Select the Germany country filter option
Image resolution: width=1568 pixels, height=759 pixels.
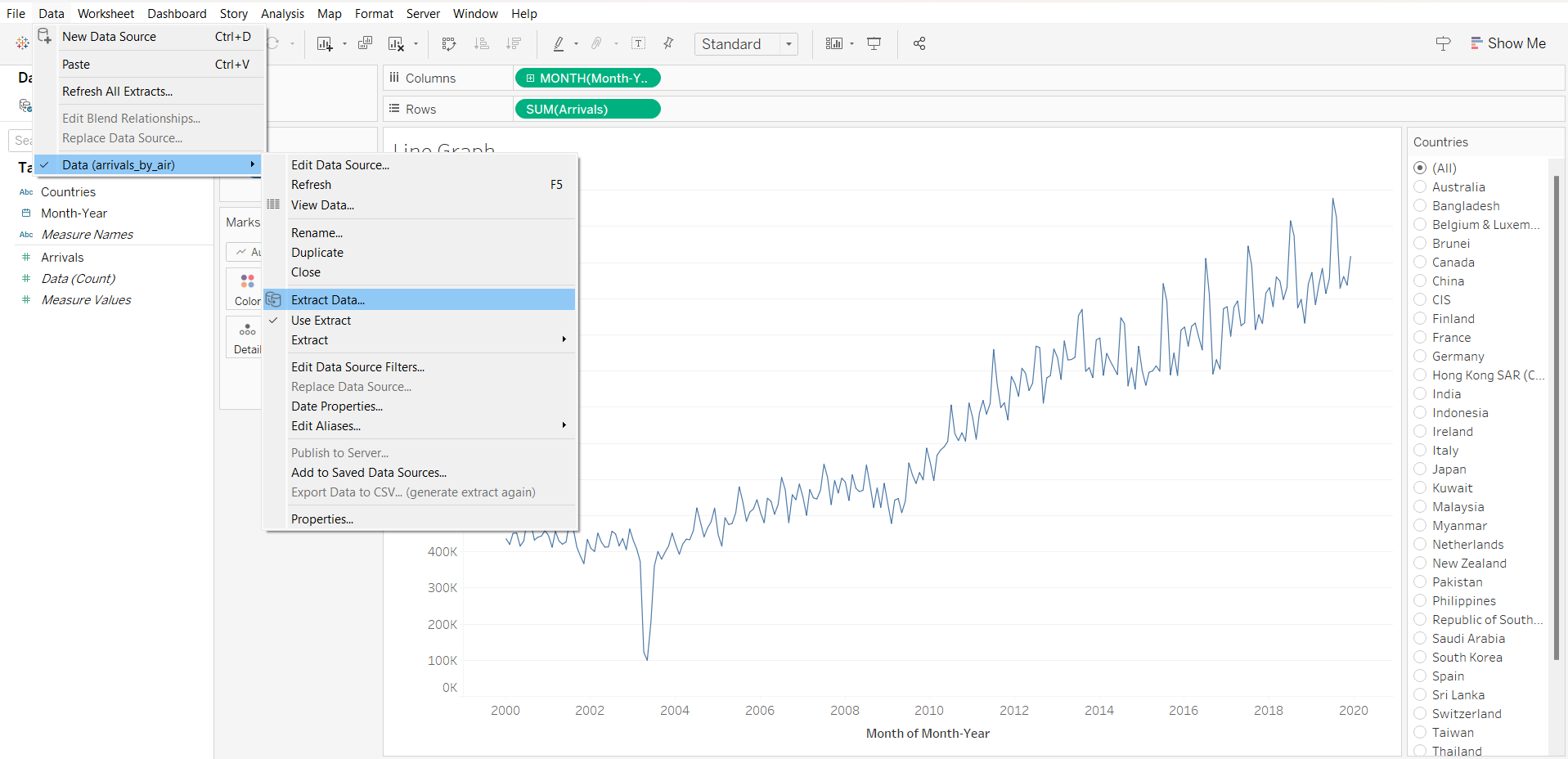(1420, 357)
